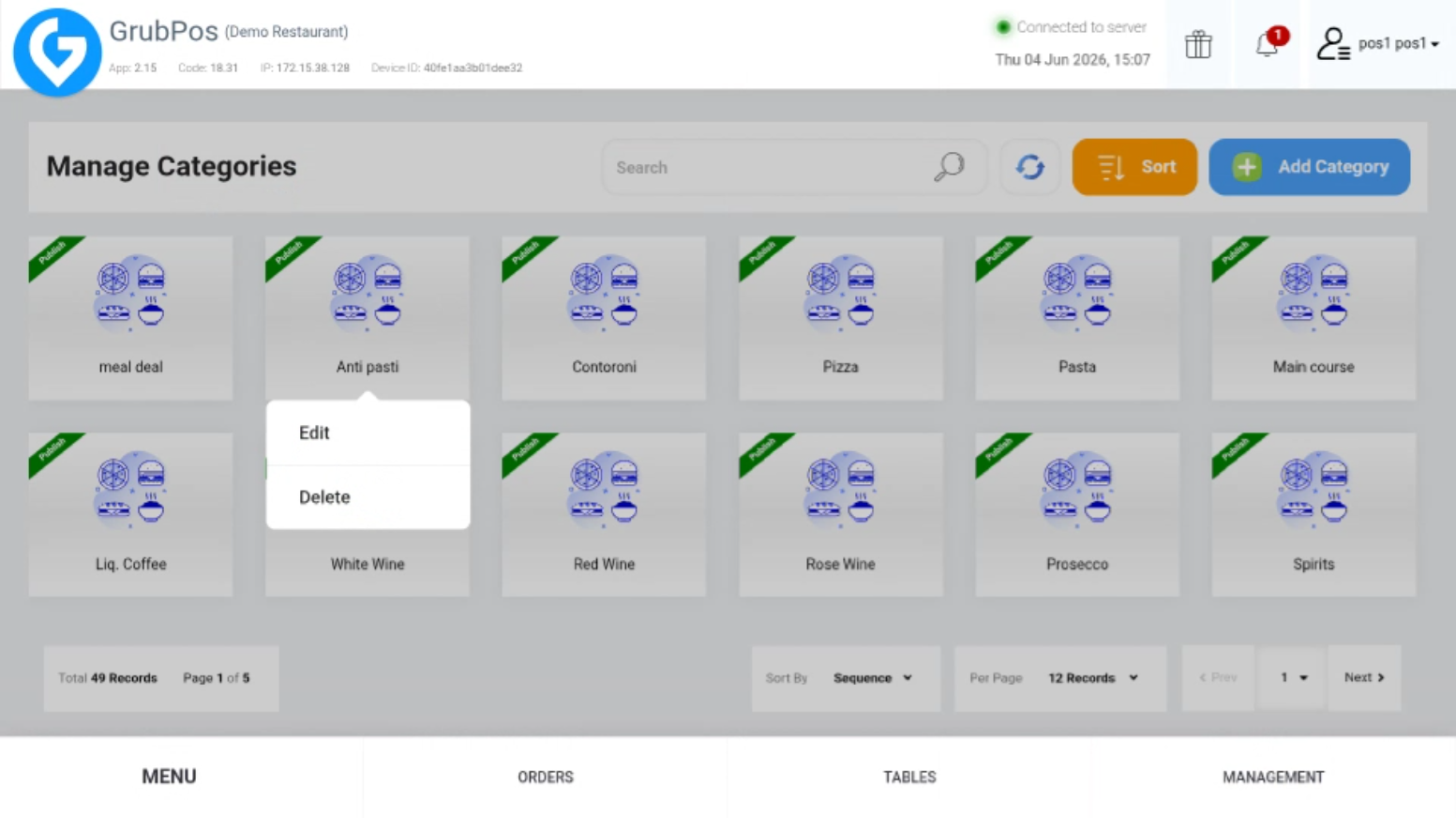Click the Add Category button
Image resolution: width=1456 pixels, height=818 pixels.
tap(1309, 167)
